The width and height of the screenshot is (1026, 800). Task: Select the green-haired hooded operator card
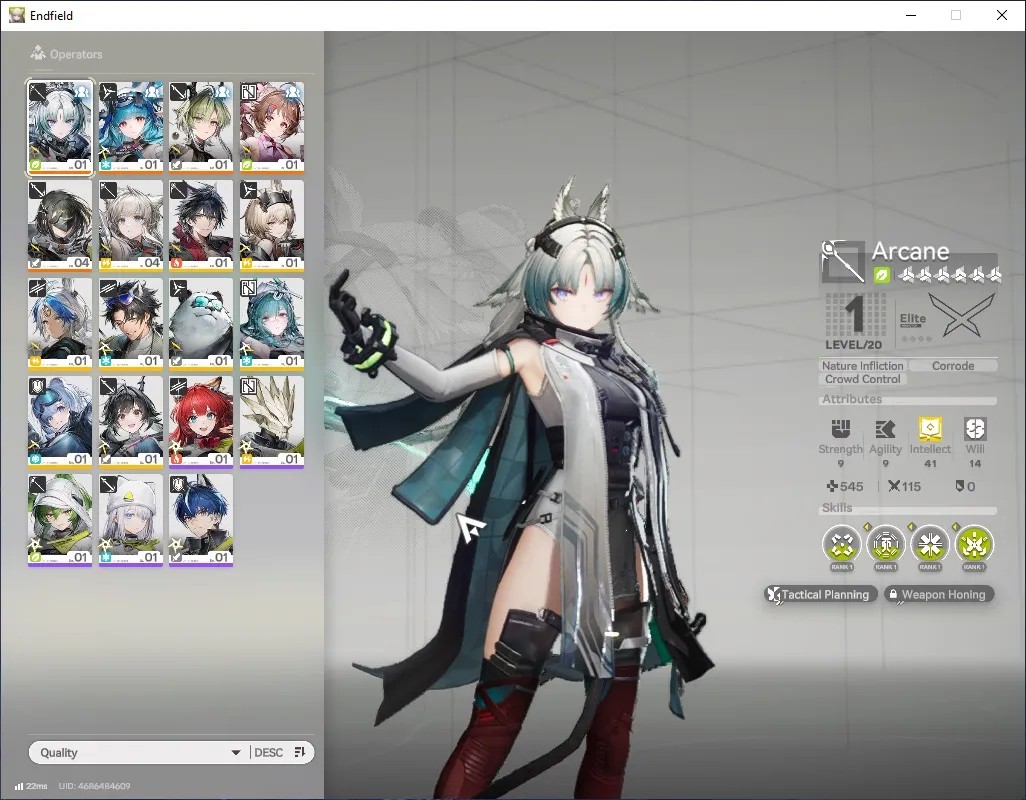(x=60, y=520)
